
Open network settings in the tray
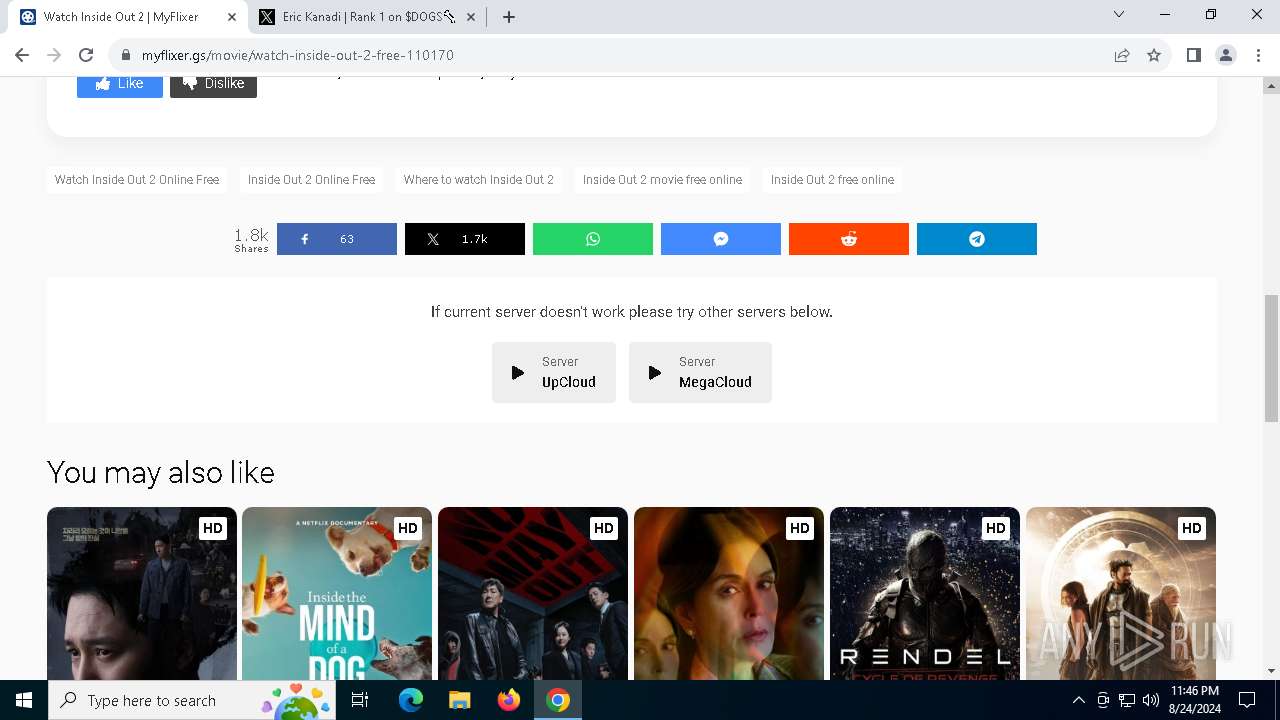[1127, 700]
